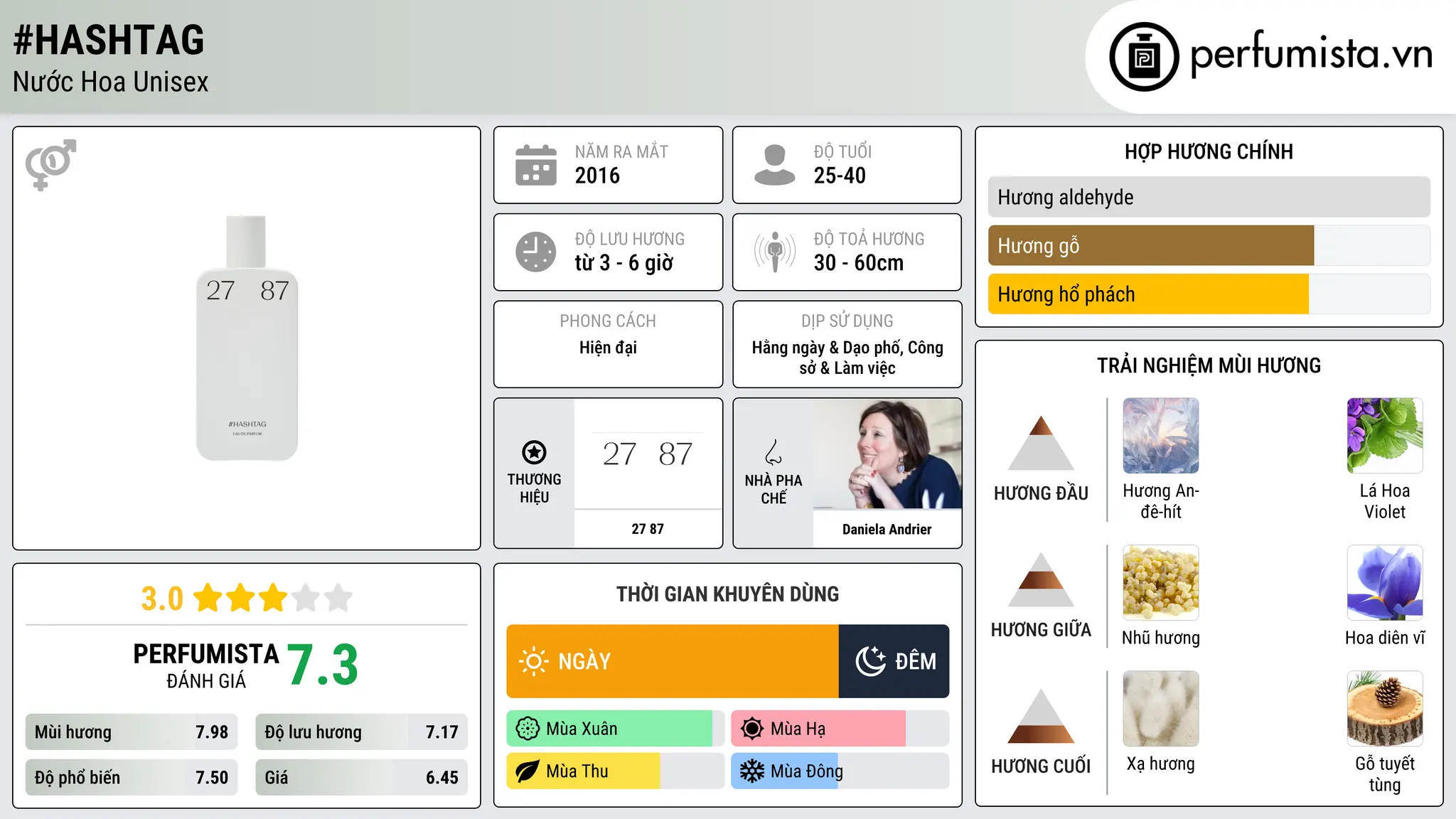1456x819 pixels.
Task: Click the clock icon beside Độ lưu hương
Action: point(536,252)
